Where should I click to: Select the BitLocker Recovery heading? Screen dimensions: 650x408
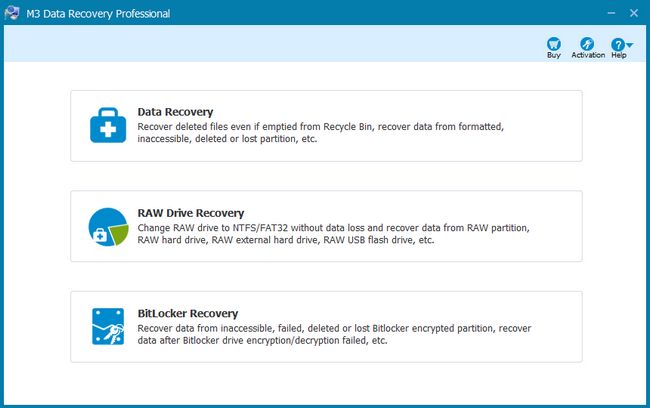tap(187, 313)
